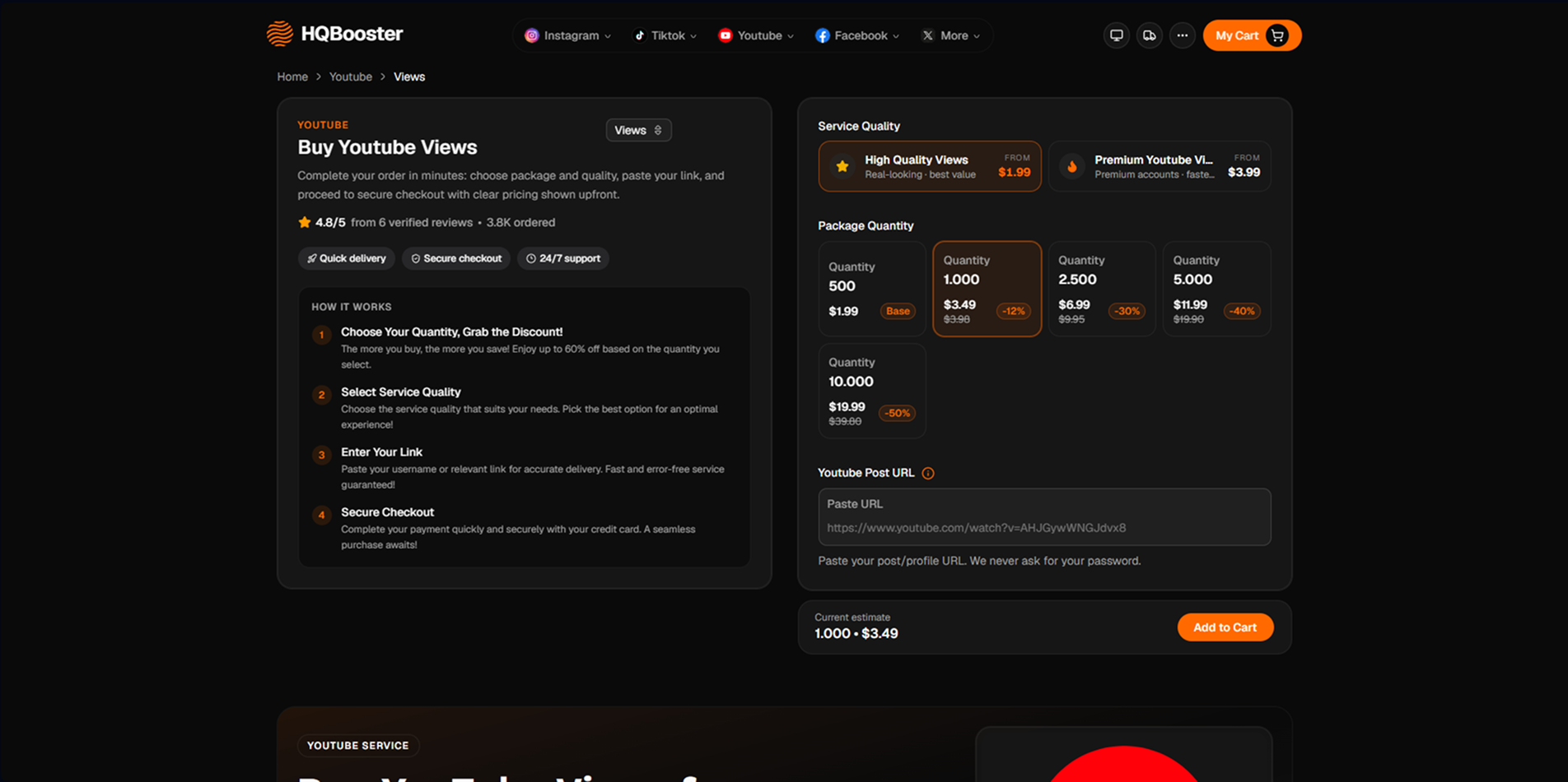Click the X icon beside More
The image size is (1568, 782).
point(928,35)
